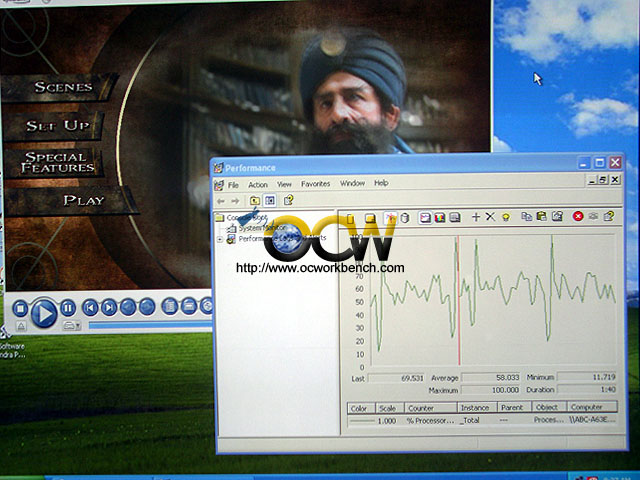640x480 pixels.
Task: Click the console icon beside File menu
Action: [x=219, y=185]
